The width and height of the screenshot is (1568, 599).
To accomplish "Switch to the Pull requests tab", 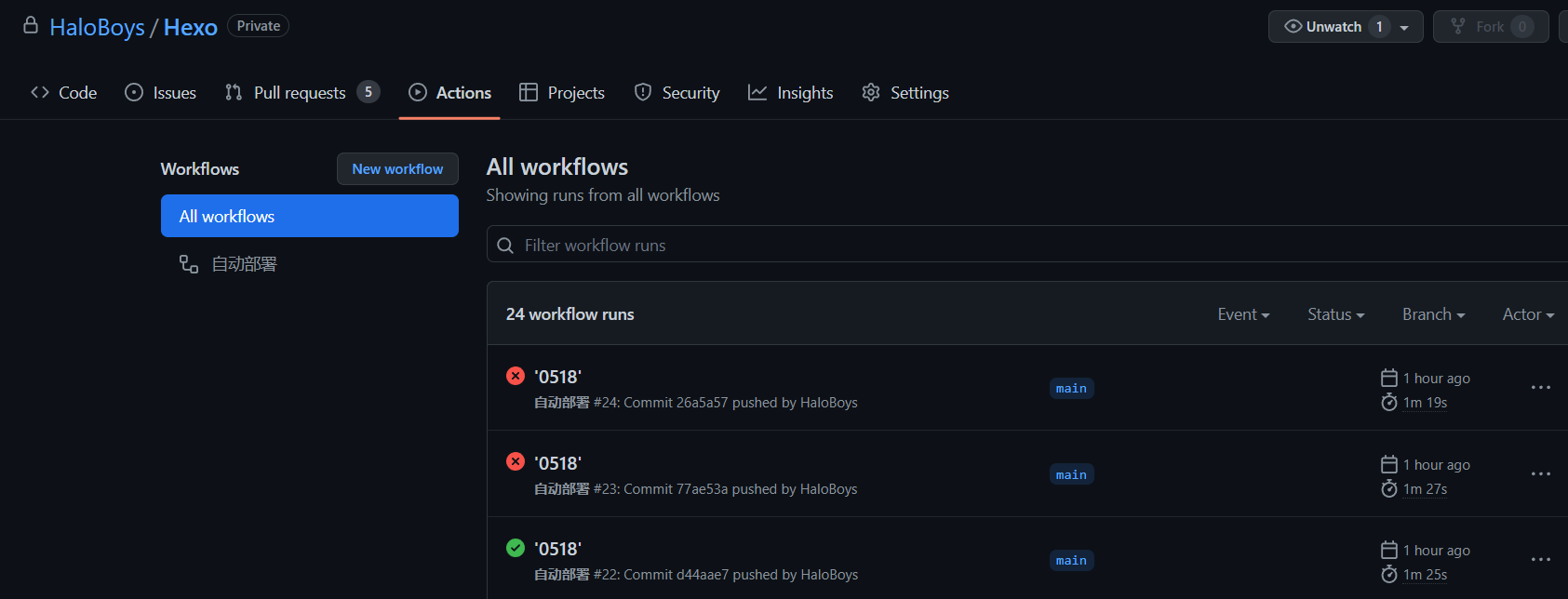I will 301,93.
